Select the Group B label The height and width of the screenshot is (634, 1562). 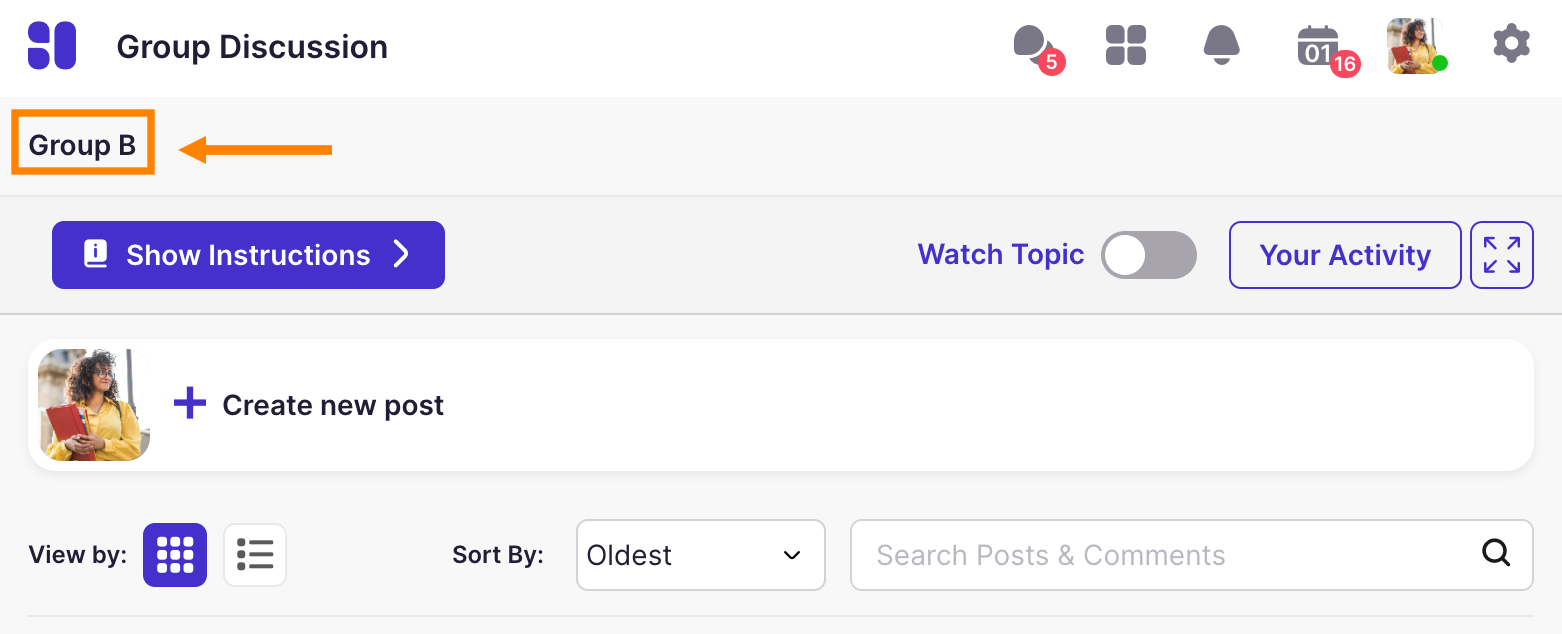pyautogui.click(x=82, y=145)
